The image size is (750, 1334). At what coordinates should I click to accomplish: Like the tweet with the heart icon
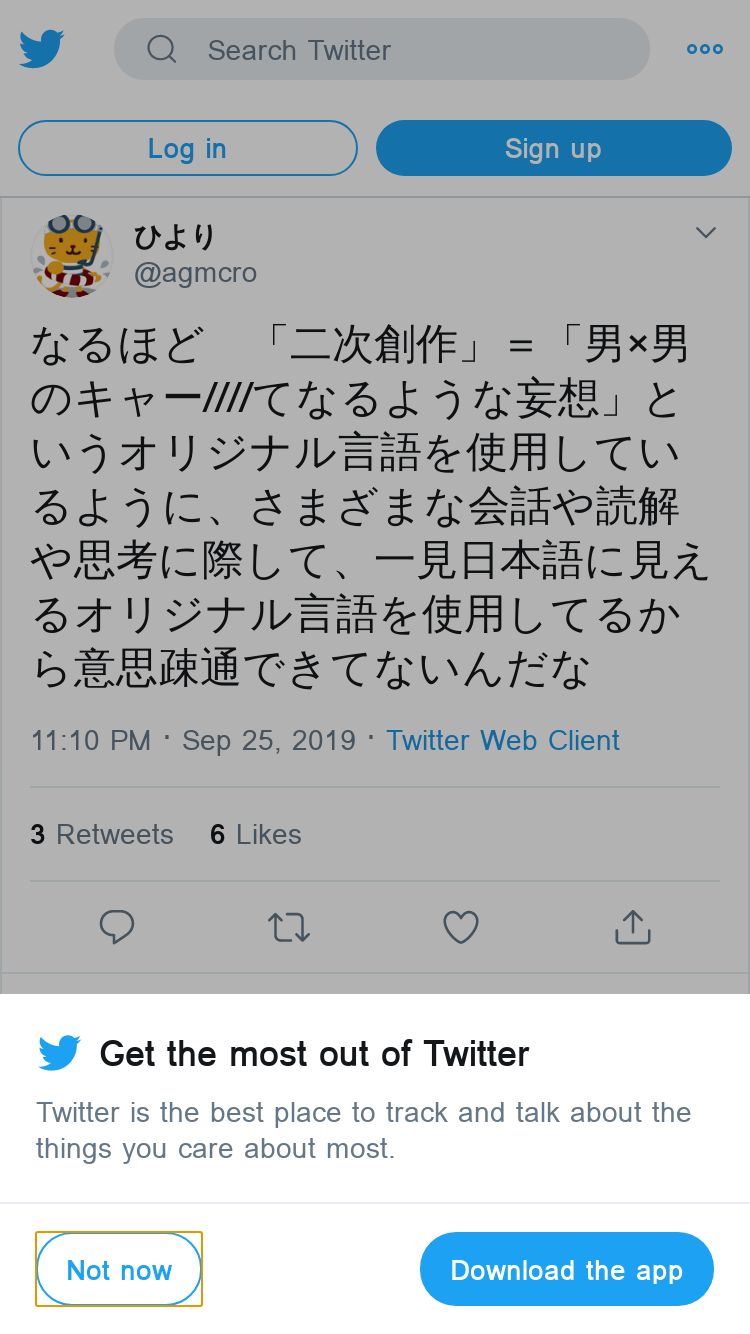point(461,928)
